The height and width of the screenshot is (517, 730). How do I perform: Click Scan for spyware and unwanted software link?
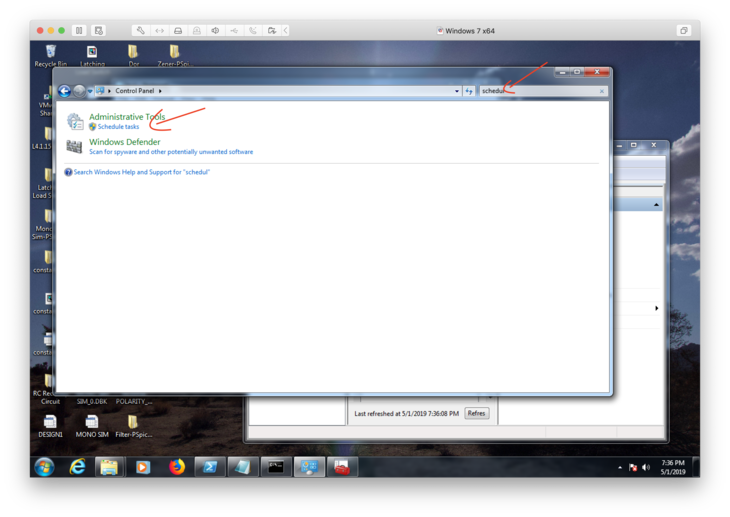pyautogui.click(x=171, y=152)
